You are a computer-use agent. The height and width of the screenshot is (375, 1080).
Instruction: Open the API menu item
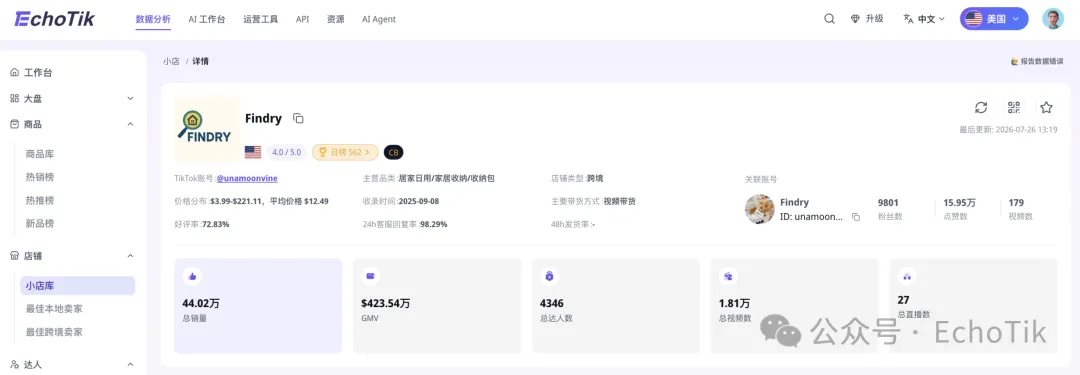click(x=302, y=19)
